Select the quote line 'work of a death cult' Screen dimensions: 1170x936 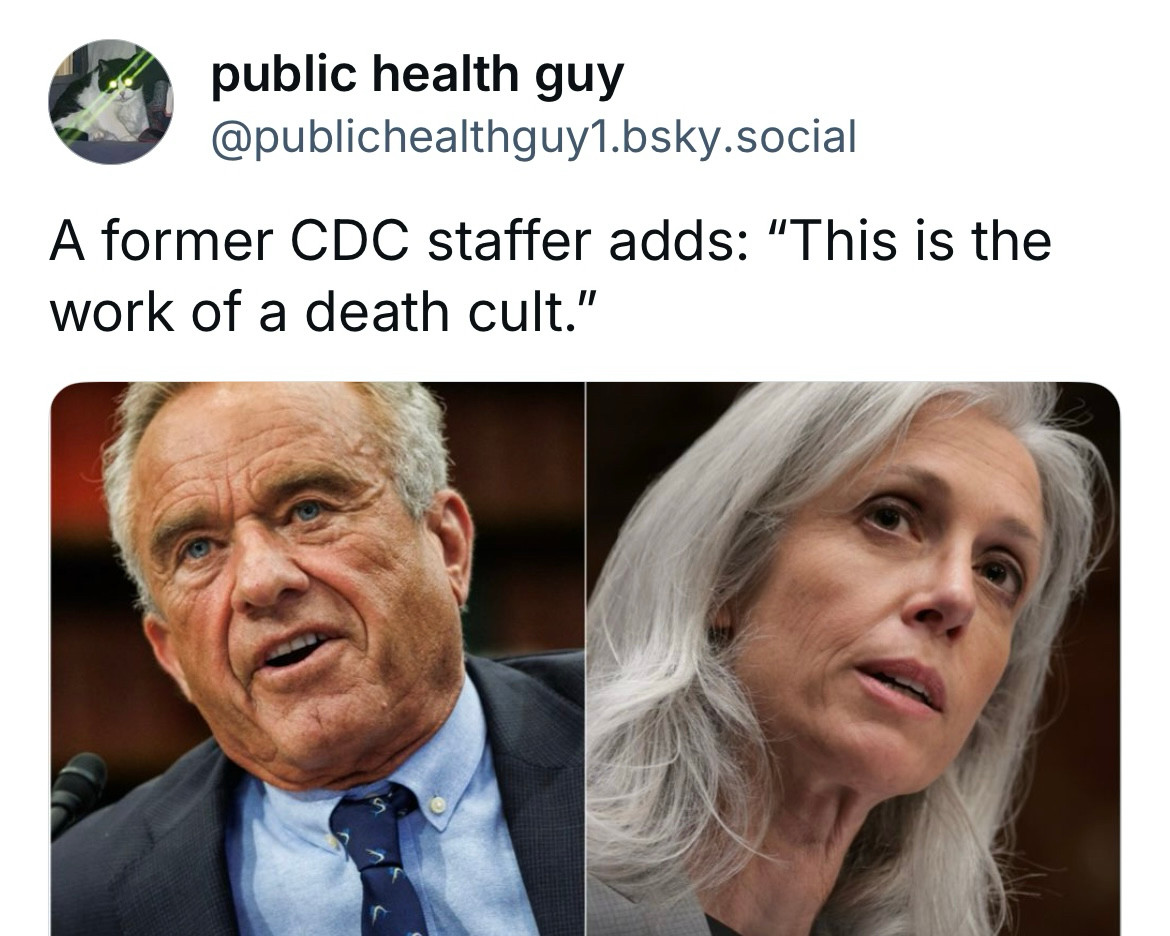tap(322, 311)
